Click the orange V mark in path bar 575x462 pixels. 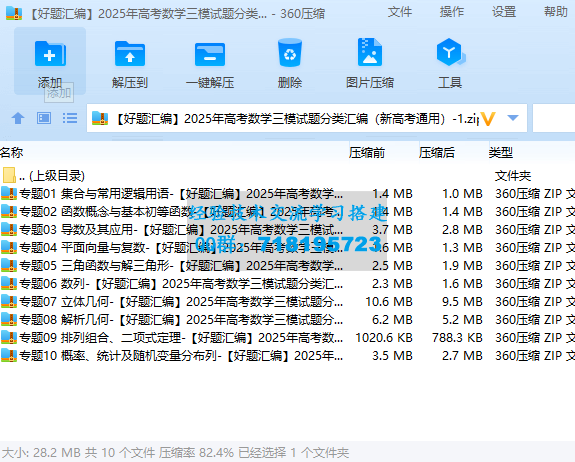point(488,118)
